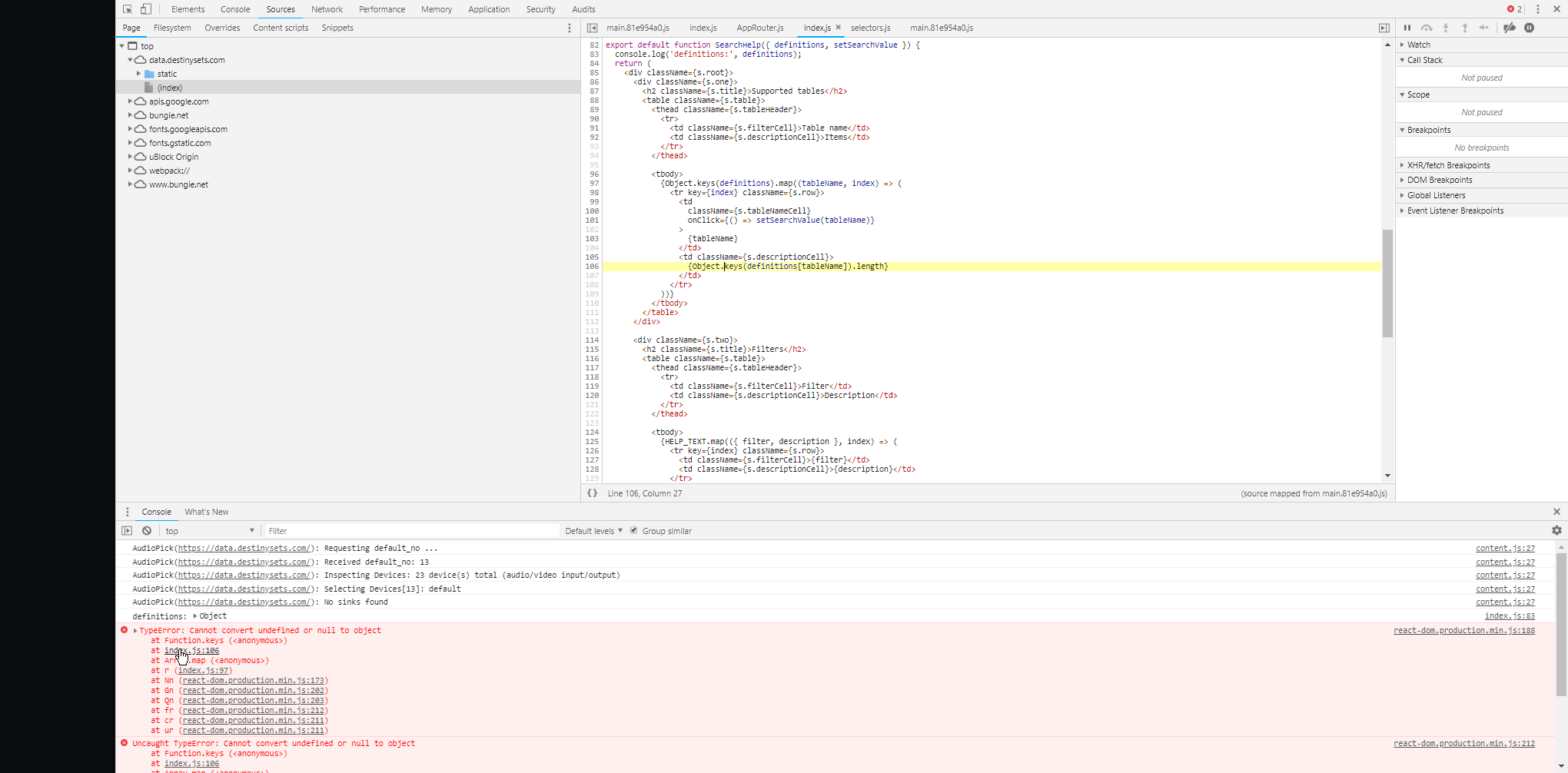This screenshot has width=1568, height=773.
Task: Open react-dom.production.min.js:212 link on Uncaught error
Action: pyautogui.click(x=1464, y=744)
